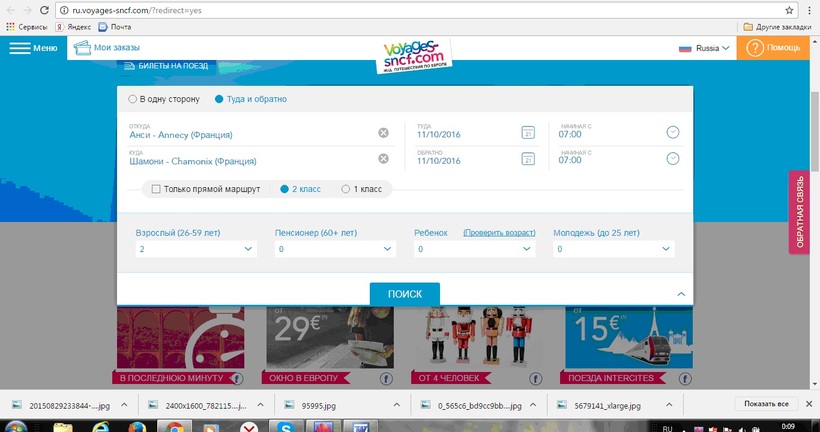This screenshot has width=820, height=432.
Task: Open the return date calendar icon
Action: 528,159
